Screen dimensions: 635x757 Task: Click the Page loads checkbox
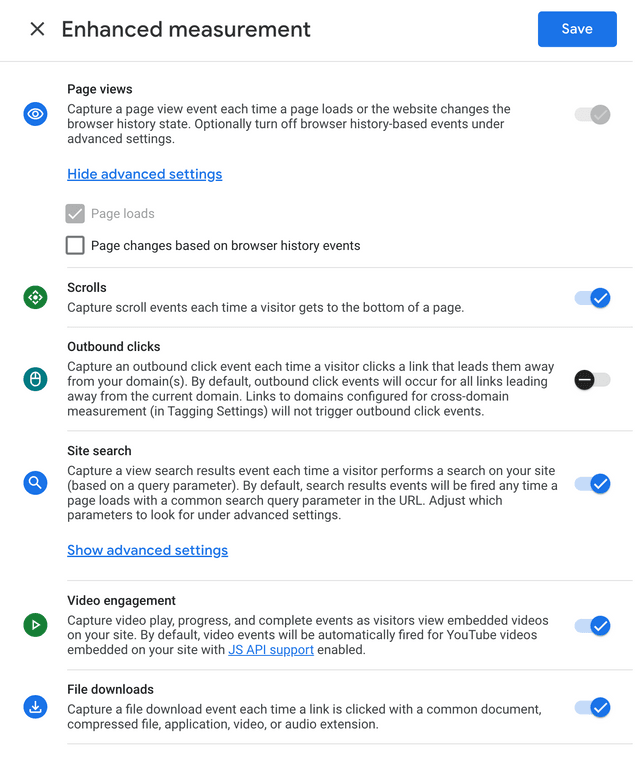(75, 213)
